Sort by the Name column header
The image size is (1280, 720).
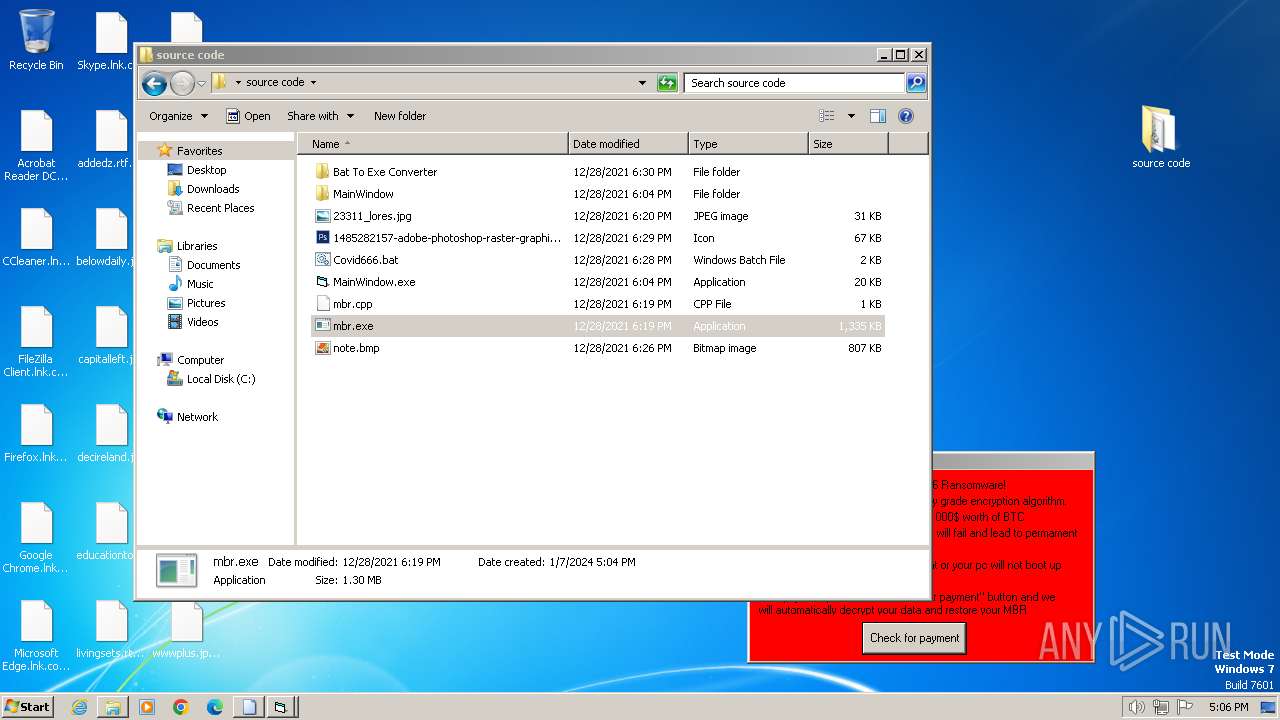432,144
